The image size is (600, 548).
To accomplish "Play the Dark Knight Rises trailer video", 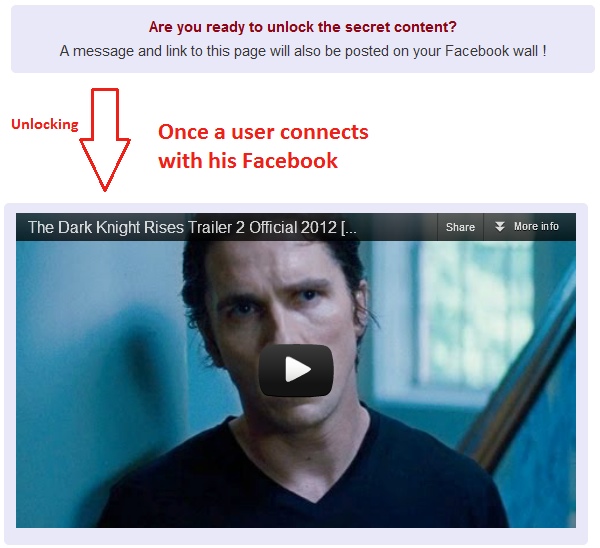I will click(x=296, y=370).
